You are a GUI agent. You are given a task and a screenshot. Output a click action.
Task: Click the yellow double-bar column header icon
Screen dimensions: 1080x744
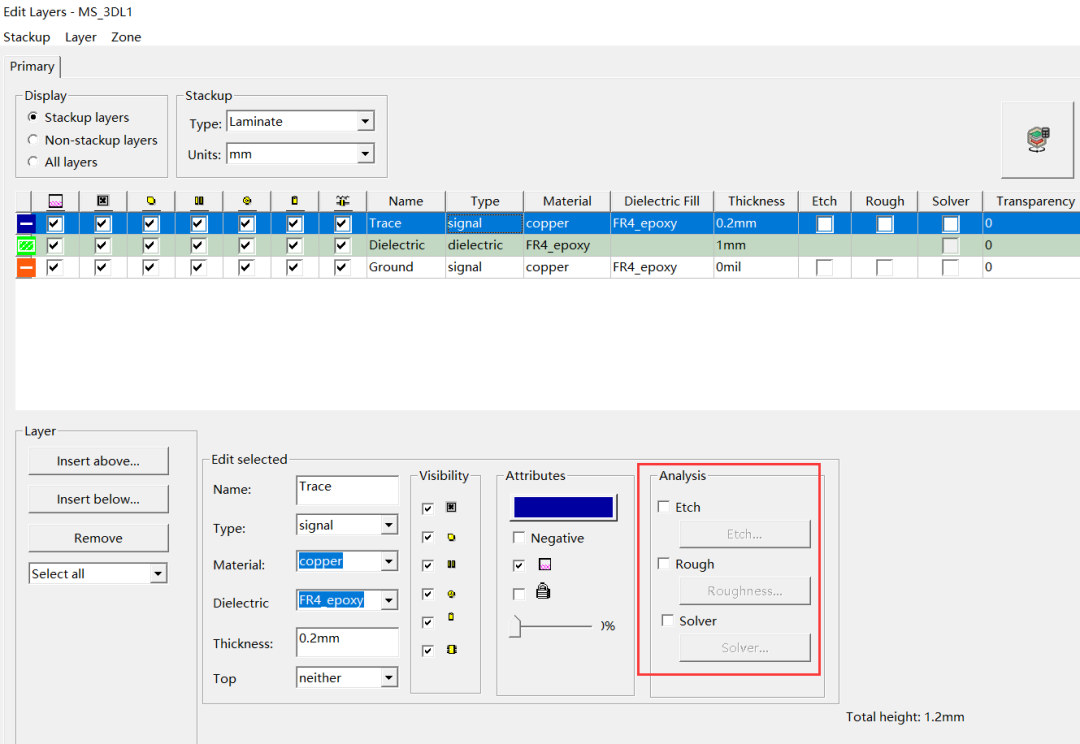(198, 200)
